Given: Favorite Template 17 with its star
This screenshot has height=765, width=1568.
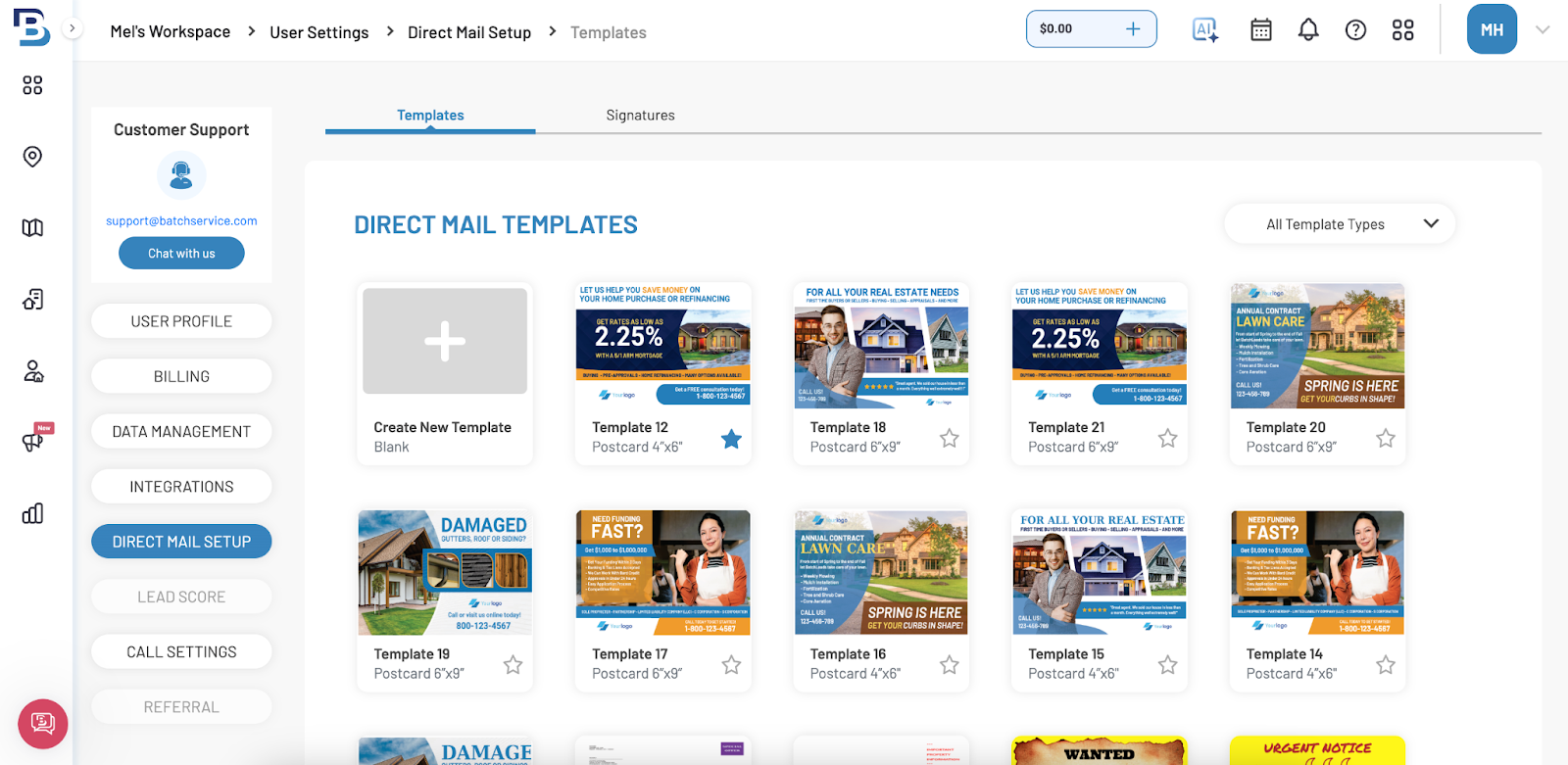Looking at the screenshot, I should pos(731,665).
